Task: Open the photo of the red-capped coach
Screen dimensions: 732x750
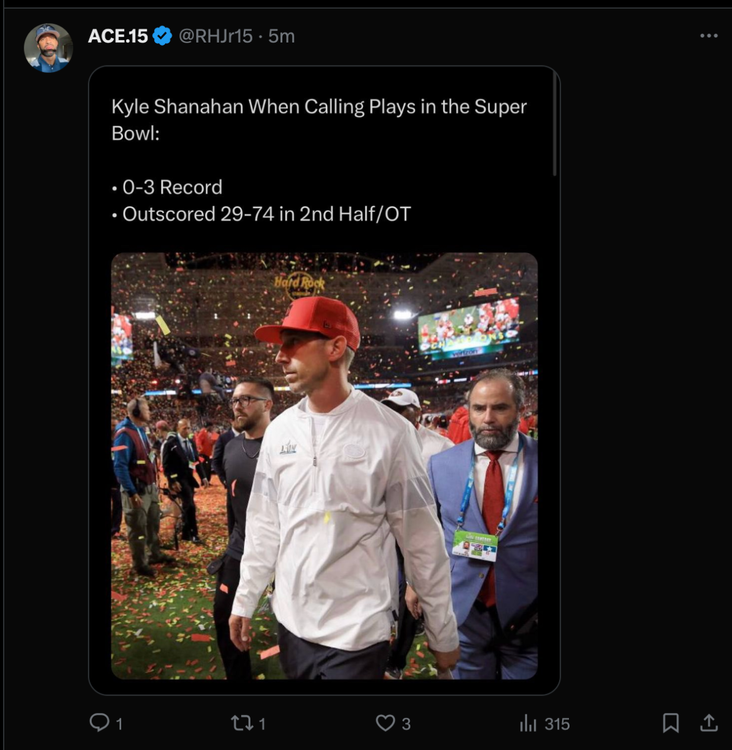Action: pyautogui.click(x=324, y=466)
